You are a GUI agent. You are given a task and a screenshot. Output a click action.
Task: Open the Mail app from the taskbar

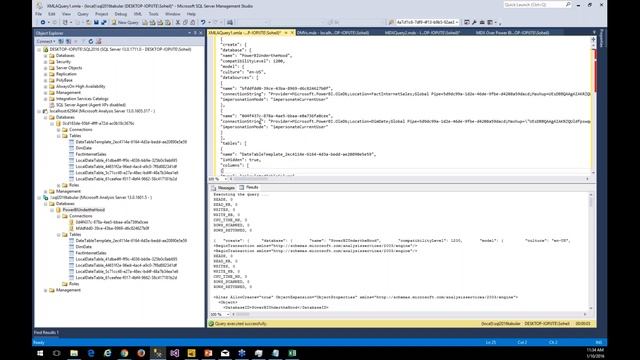point(225,353)
